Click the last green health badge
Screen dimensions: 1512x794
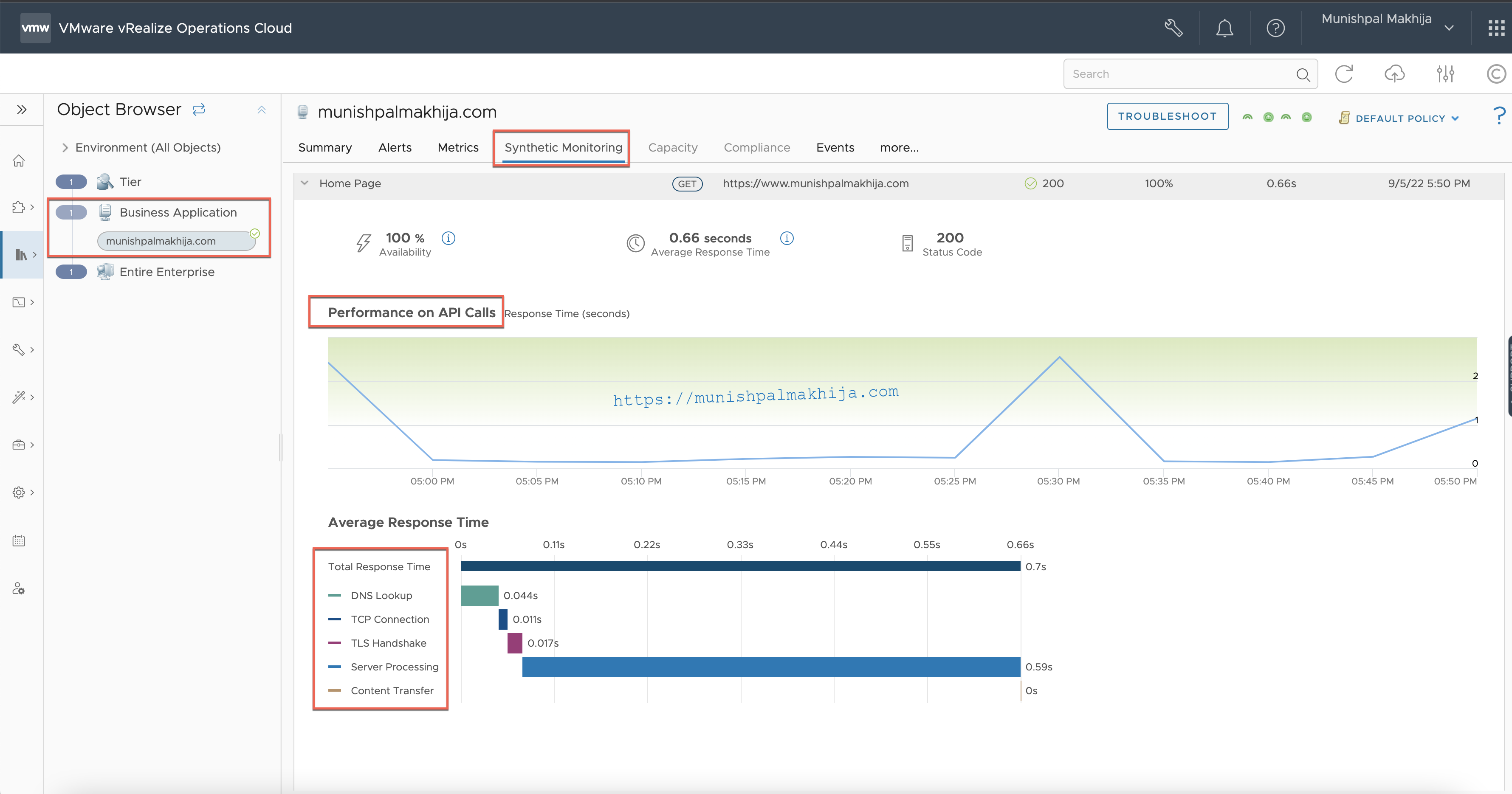pos(1306,117)
